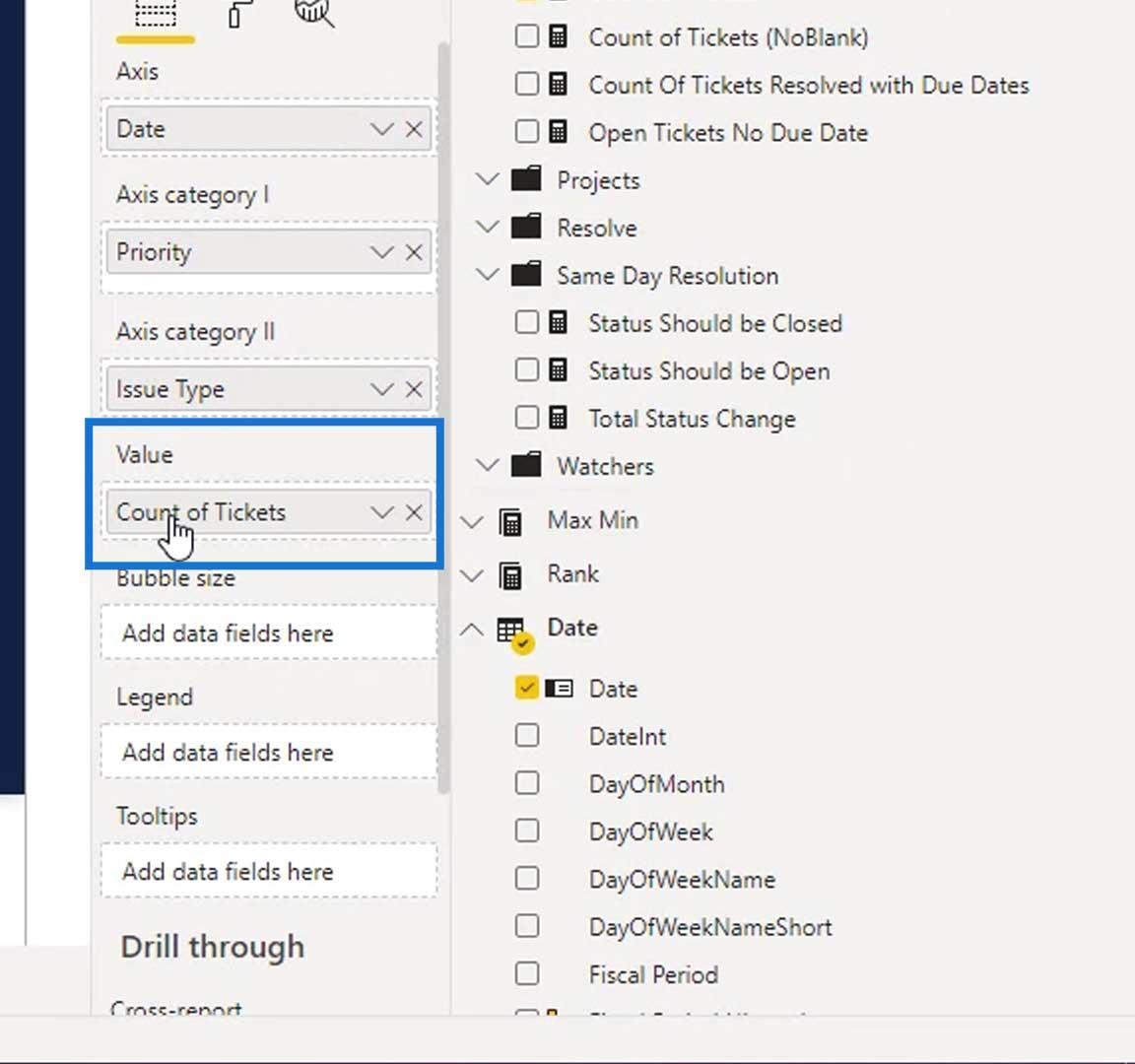Image resolution: width=1135 pixels, height=1064 pixels.
Task: Expand the Same Day Resolution folder chevron
Action: coord(488,274)
